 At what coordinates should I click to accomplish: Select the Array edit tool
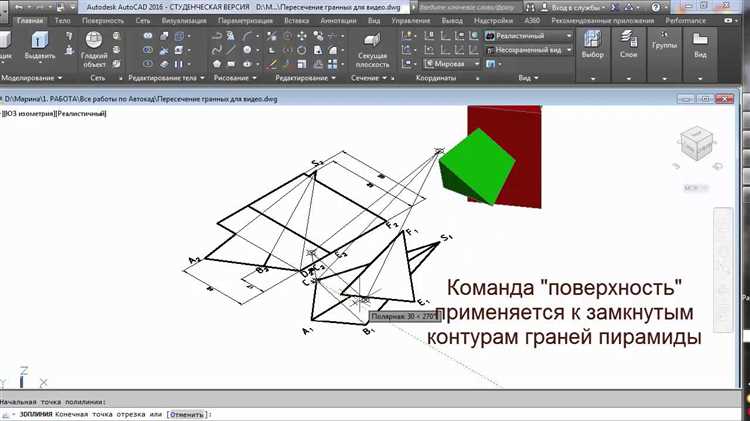point(332,64)
